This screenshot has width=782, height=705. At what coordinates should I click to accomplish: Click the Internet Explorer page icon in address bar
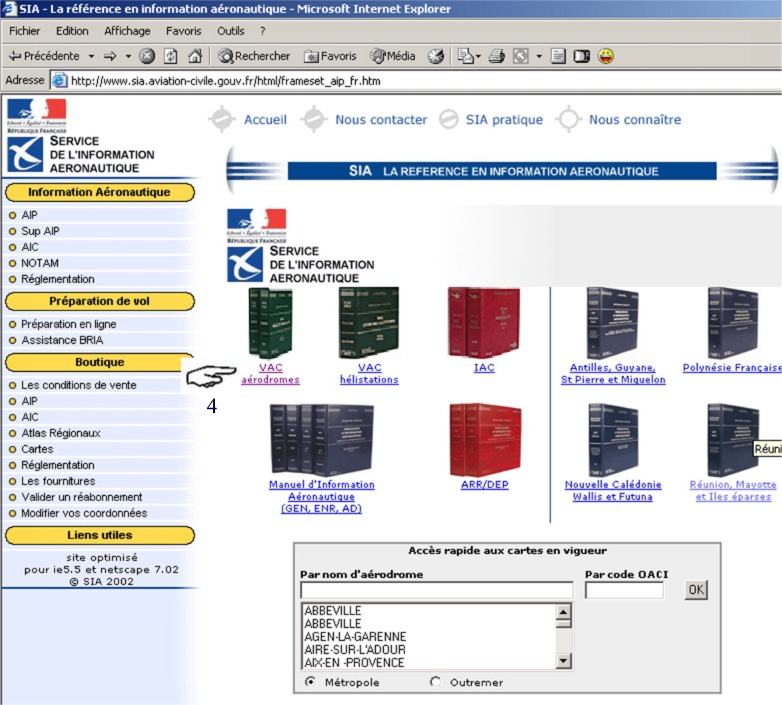click(59, 80)
